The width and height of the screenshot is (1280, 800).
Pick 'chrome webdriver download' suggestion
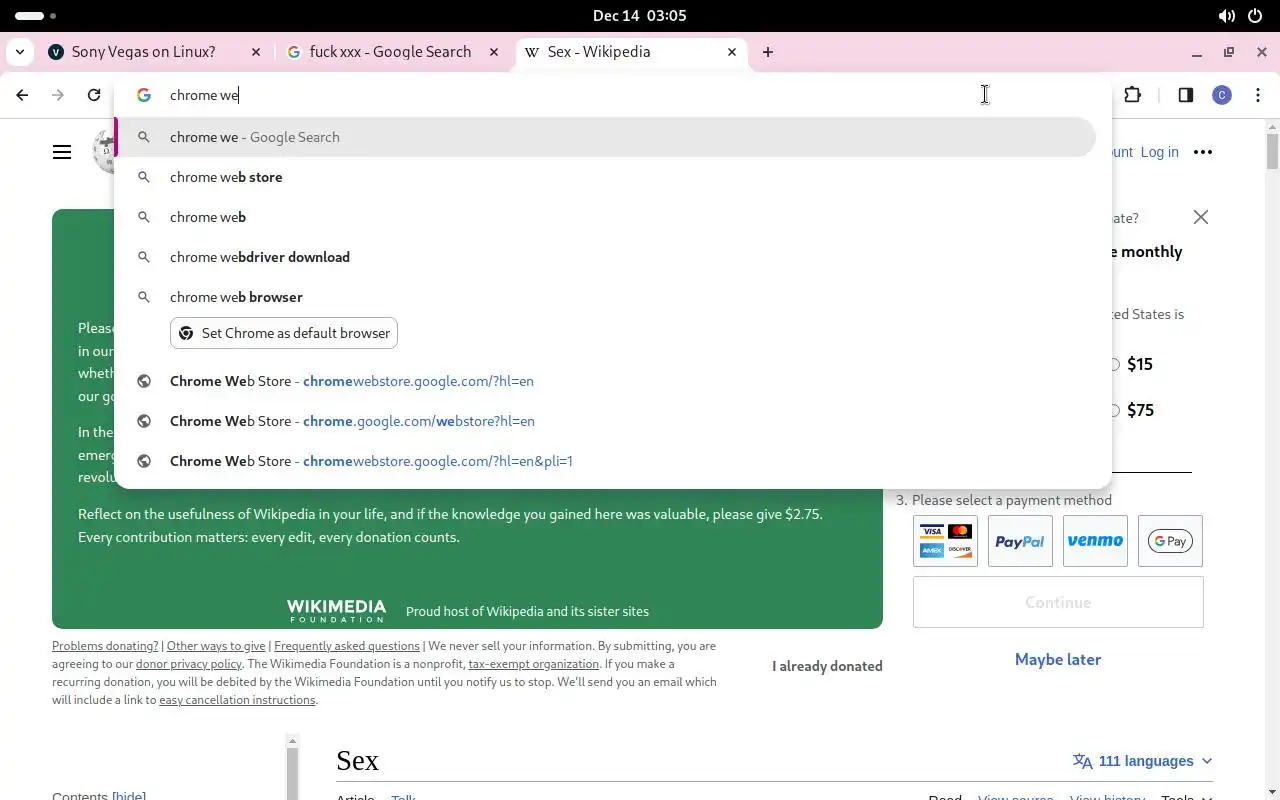[x=606, y=257]
